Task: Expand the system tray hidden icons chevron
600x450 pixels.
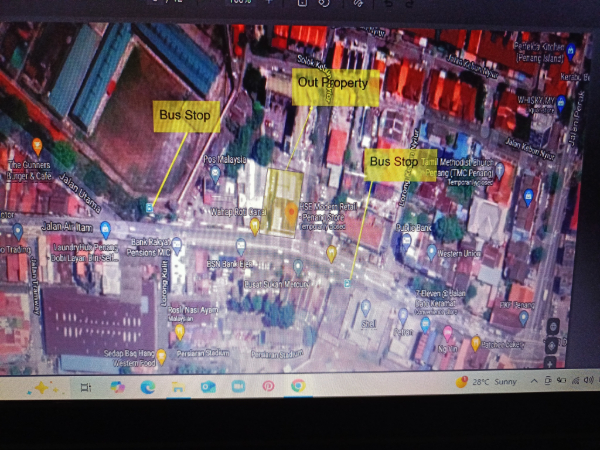Action: click(x=534, y=381)
